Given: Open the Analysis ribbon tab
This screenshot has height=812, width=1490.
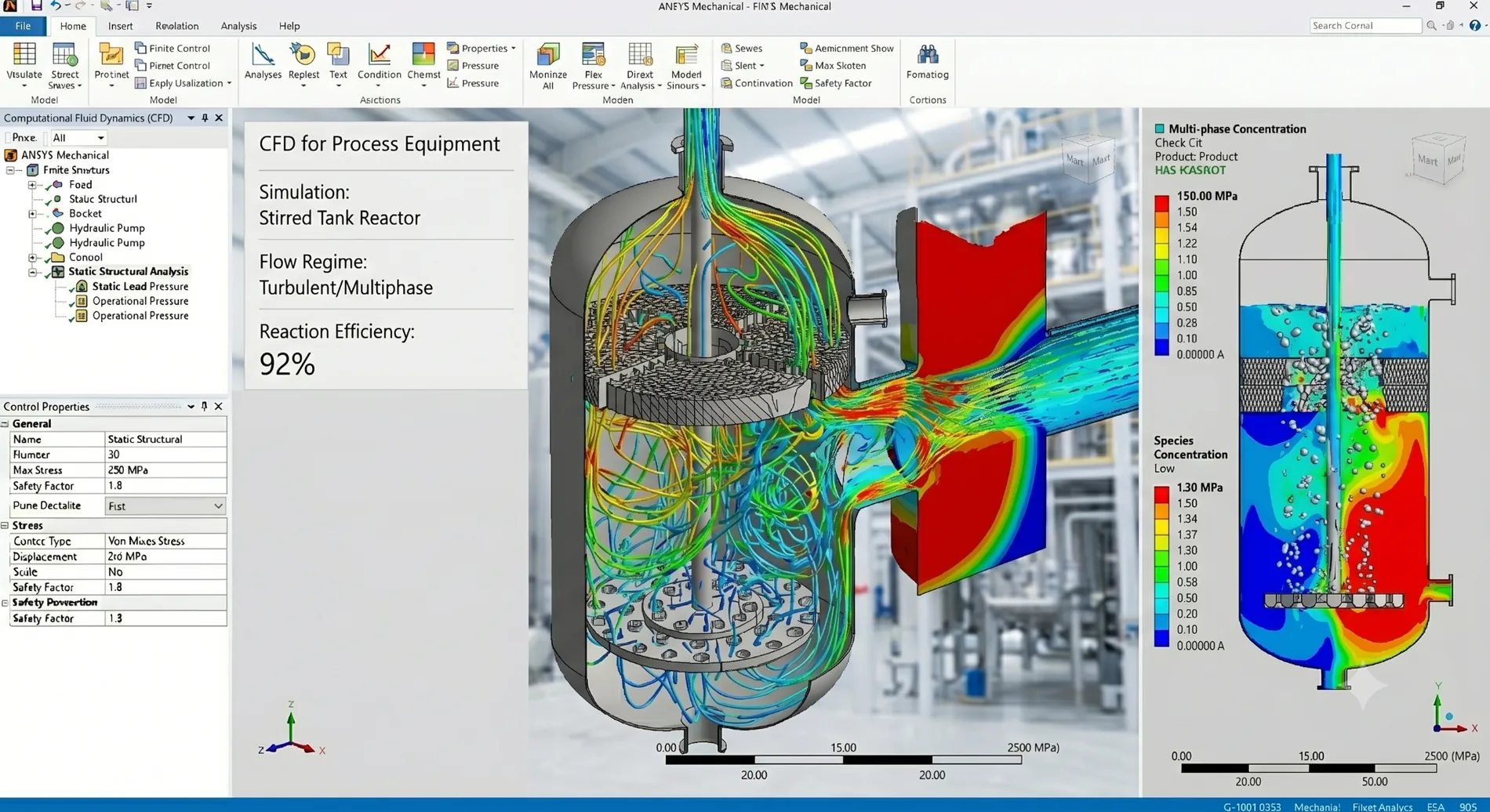Looking at the screenshot, I should click(x=238, y=26).
